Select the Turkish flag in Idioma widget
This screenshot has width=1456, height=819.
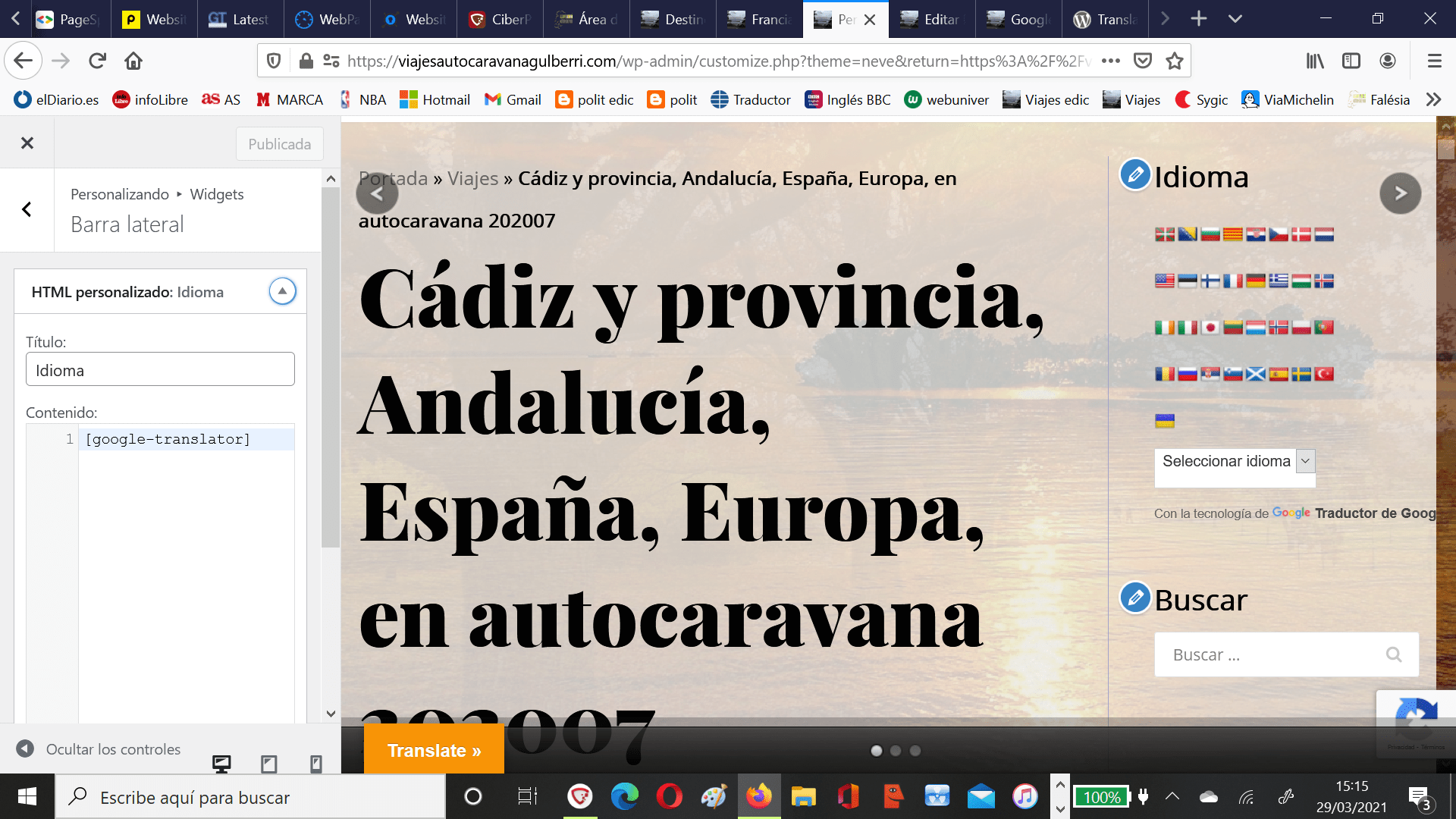point(1324,374)
